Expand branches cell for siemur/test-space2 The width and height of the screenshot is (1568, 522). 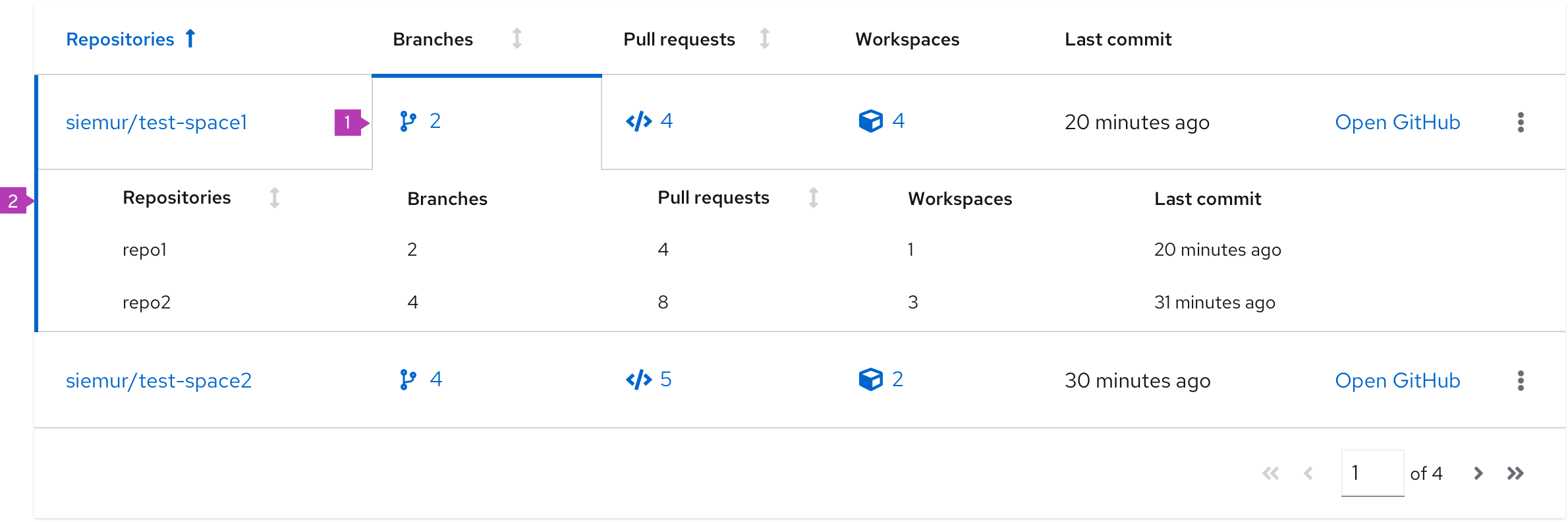421,380
